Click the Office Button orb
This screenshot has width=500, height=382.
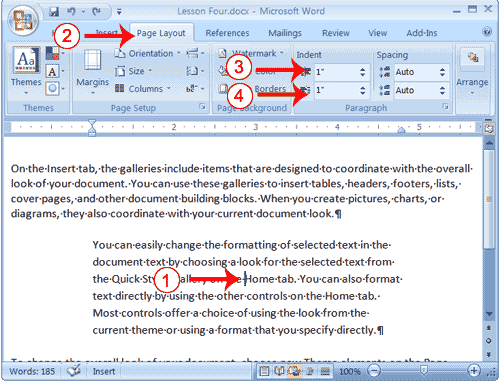pyautogui.click(x=23, y=20)
